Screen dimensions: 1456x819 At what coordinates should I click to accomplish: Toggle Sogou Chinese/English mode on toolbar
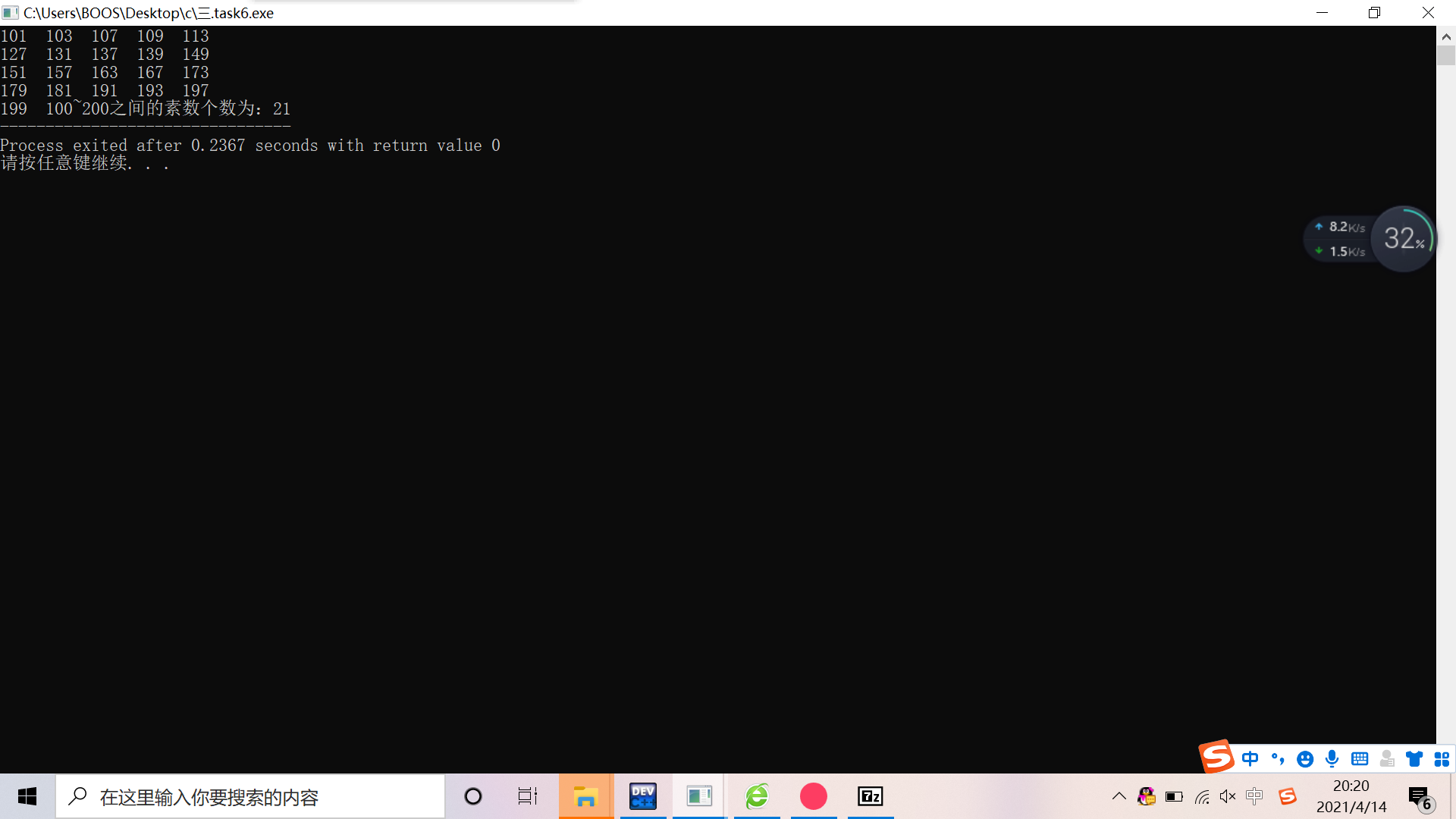1250,759
